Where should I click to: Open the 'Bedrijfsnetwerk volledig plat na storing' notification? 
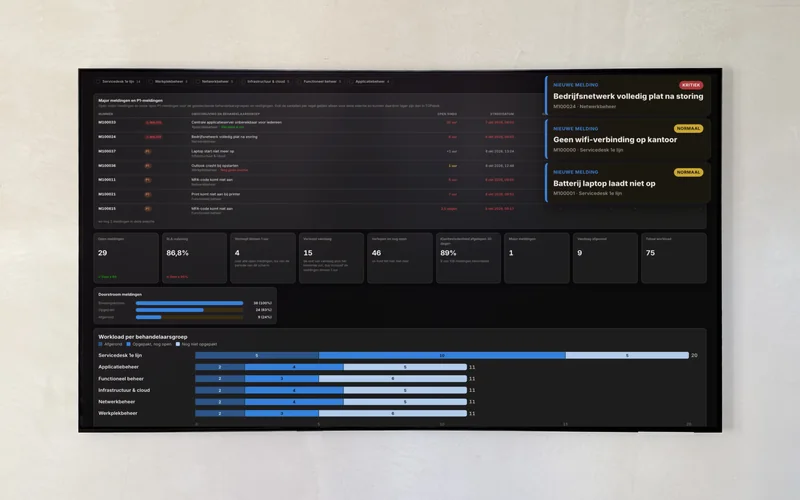[x=628, y=95]
